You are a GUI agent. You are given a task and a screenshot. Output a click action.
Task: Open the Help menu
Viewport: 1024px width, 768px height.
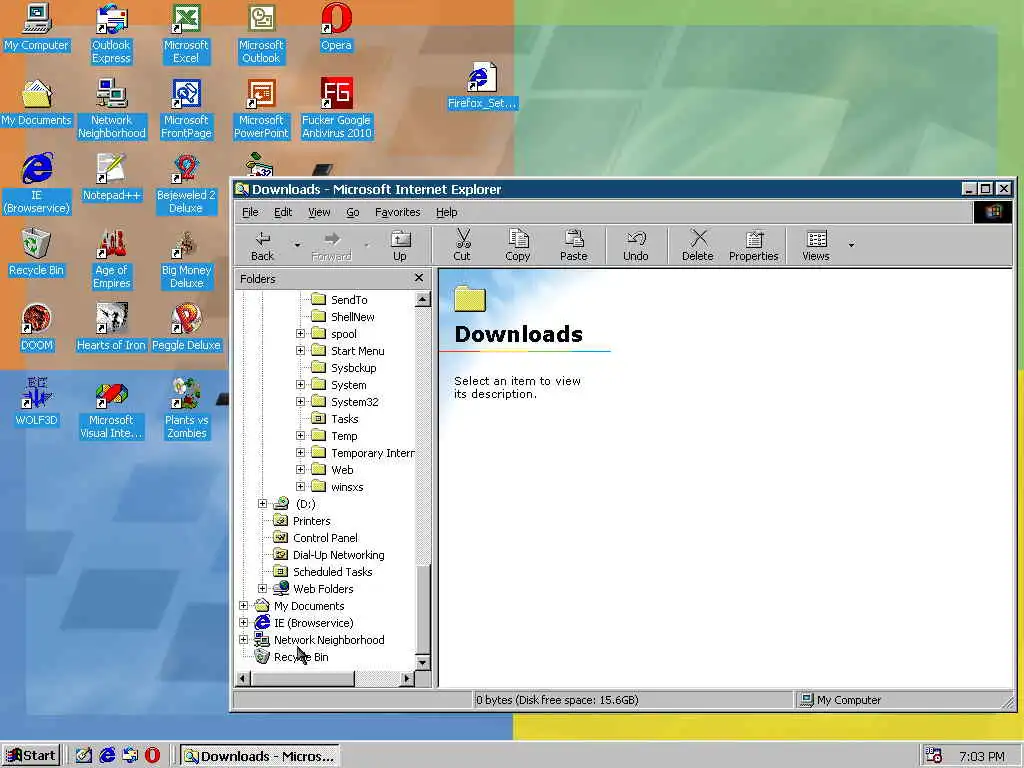tap(447, 212)
